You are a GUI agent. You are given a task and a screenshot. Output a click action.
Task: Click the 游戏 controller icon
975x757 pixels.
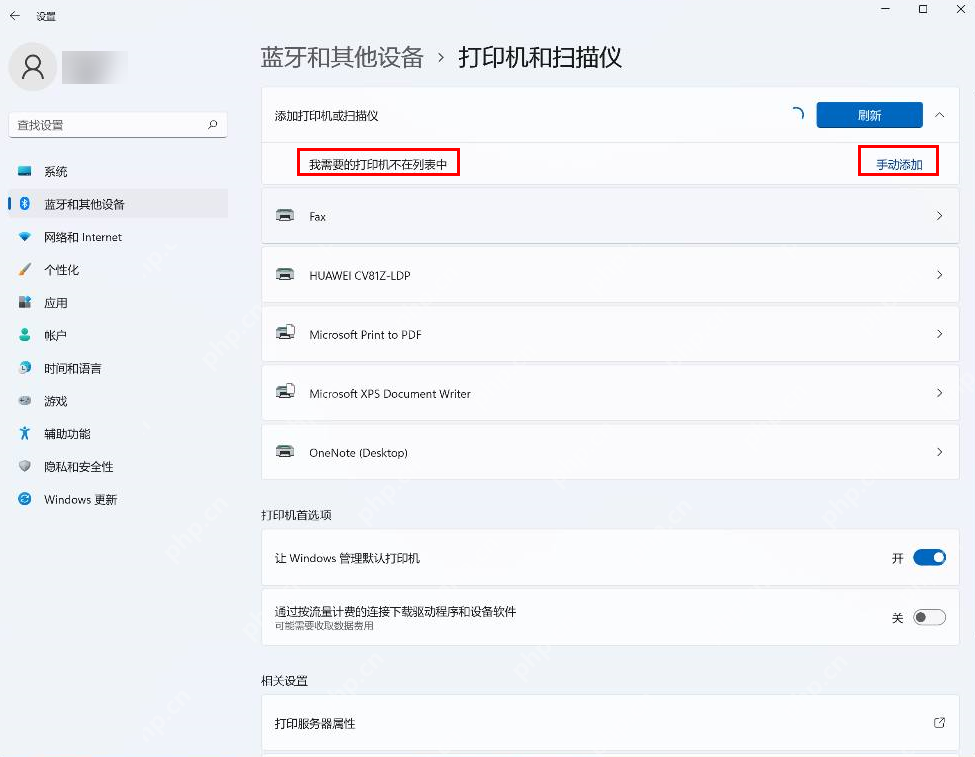[25, 401]
